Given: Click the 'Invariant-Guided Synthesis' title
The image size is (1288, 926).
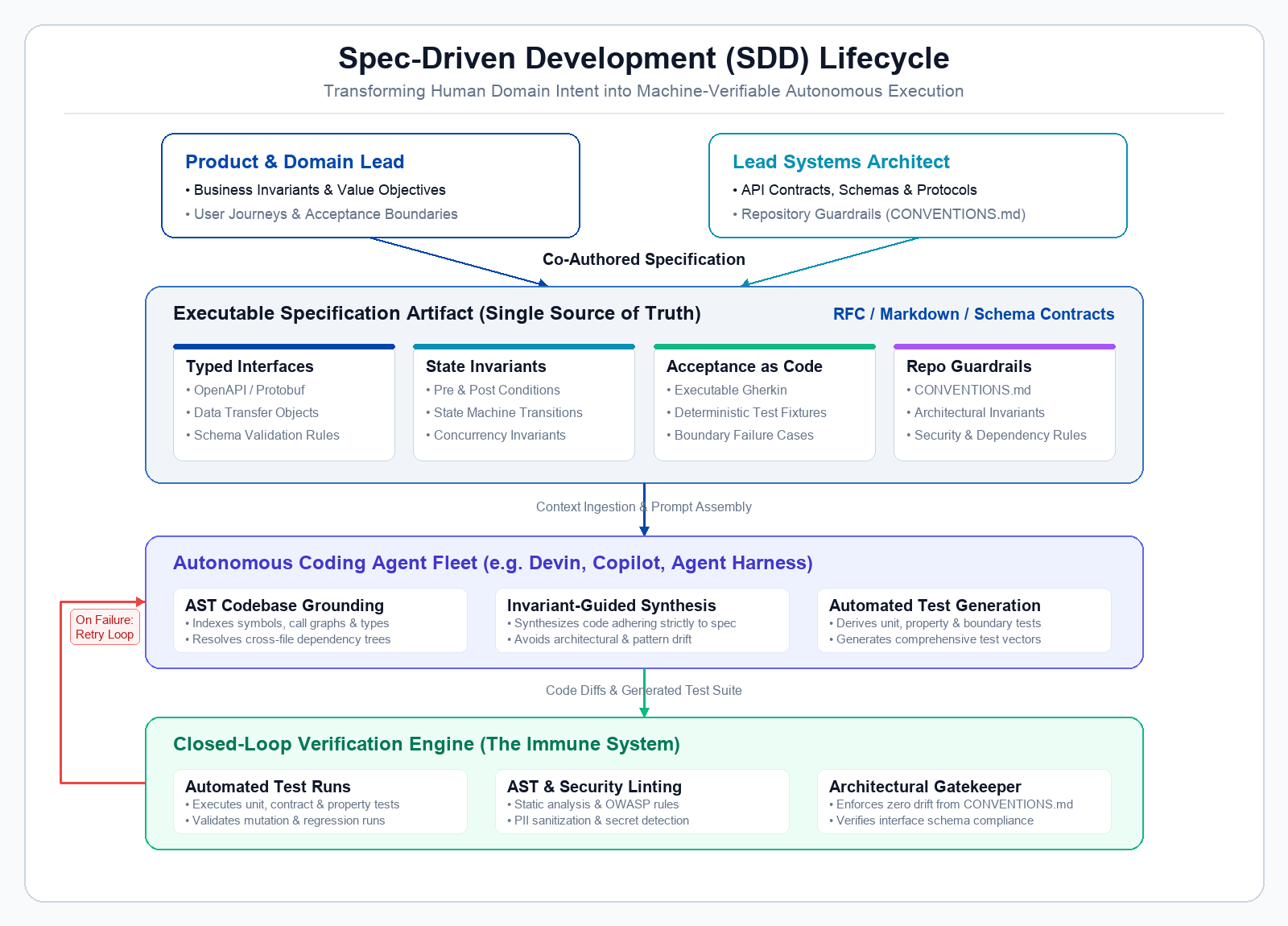Looking at the screenshot, I should click(x=611, y=606).
